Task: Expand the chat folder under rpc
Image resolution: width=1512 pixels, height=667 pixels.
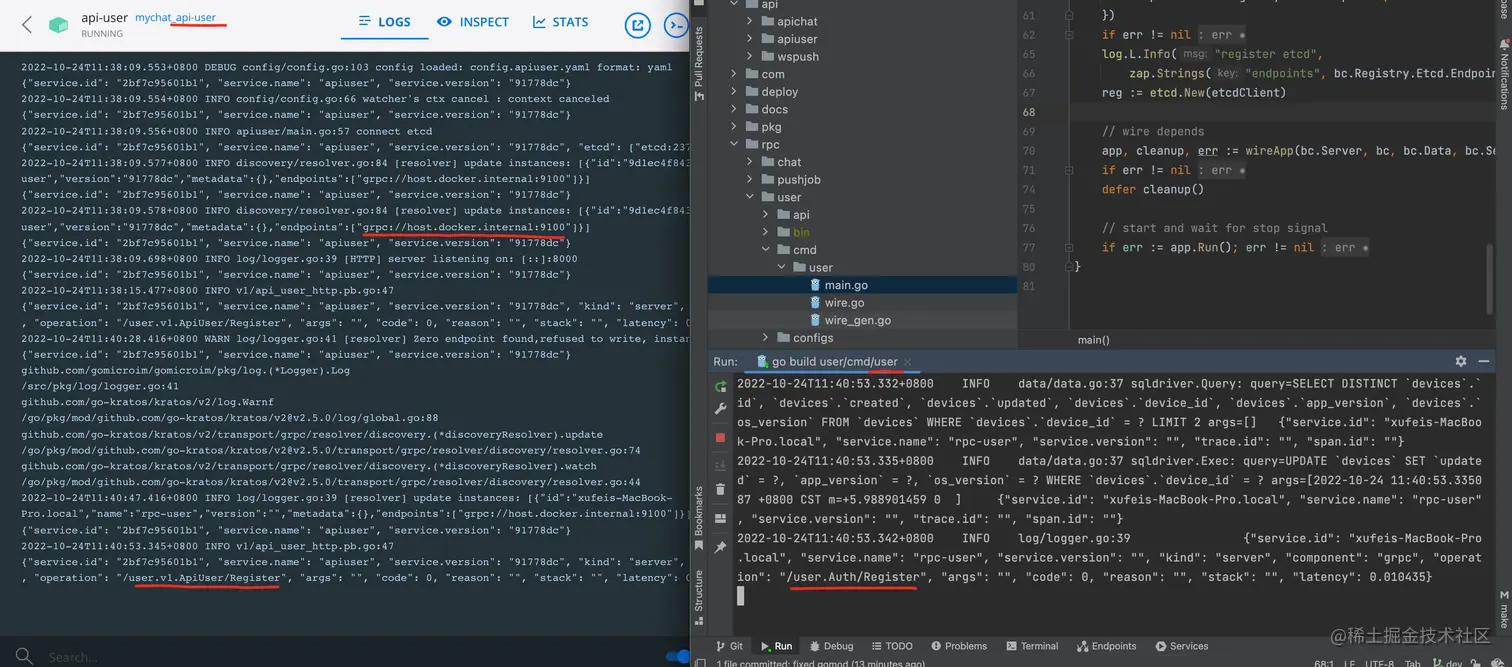Action: (x=750, y=162)
